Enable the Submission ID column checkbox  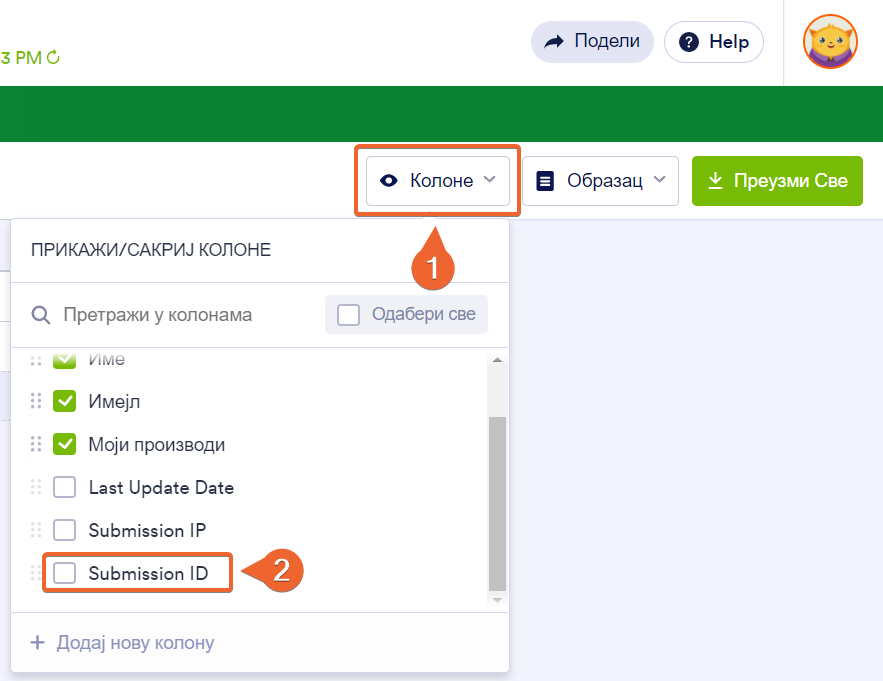65,573
